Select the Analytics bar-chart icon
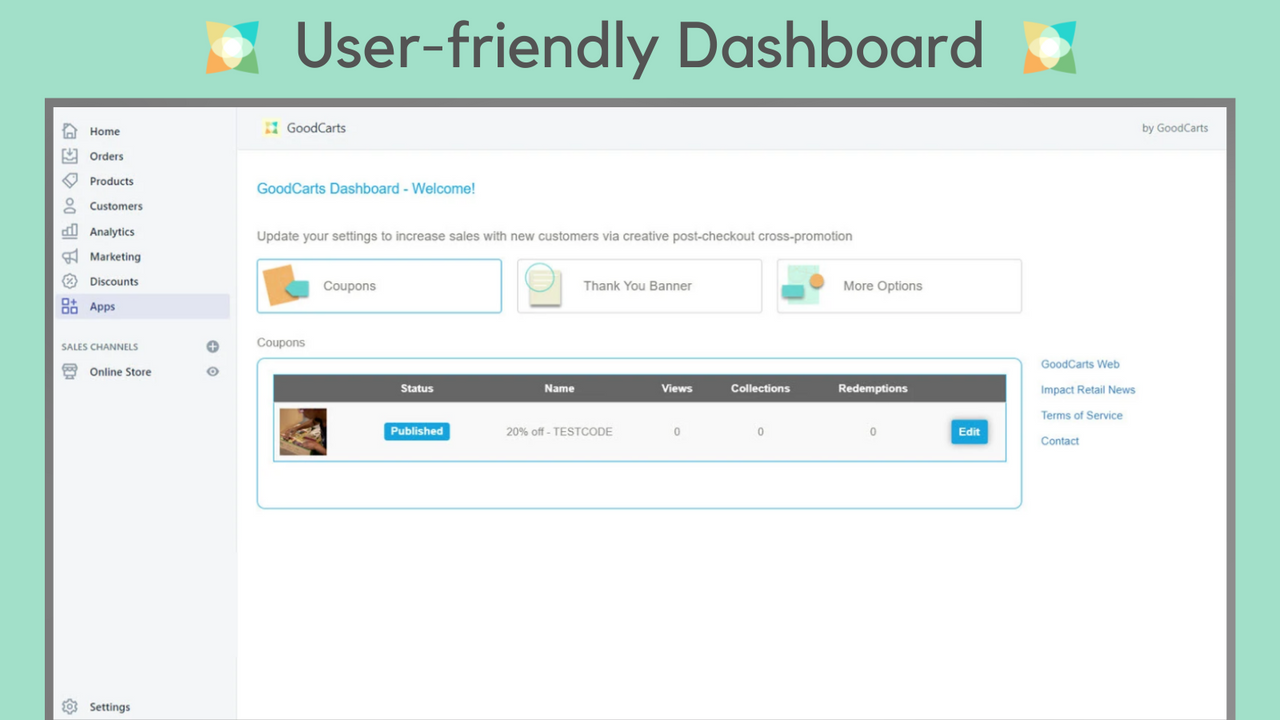The width and height of the screenshot is (1280, 720). tap(70, 231)
